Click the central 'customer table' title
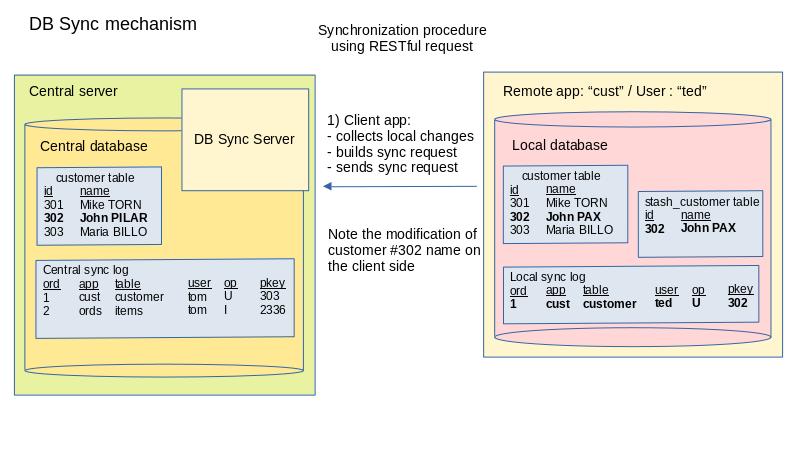The width and height of the screenshot is (800, 450). pos(95,178)
